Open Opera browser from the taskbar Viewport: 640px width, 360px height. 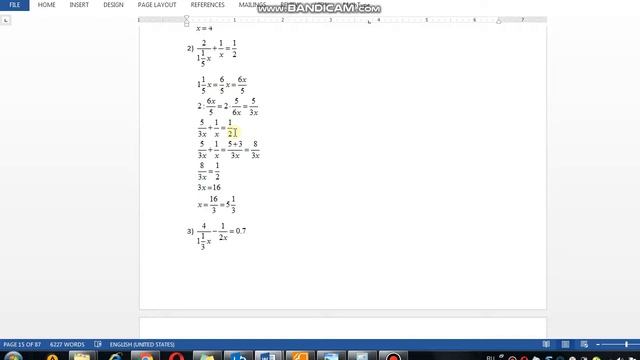point(176,356)
